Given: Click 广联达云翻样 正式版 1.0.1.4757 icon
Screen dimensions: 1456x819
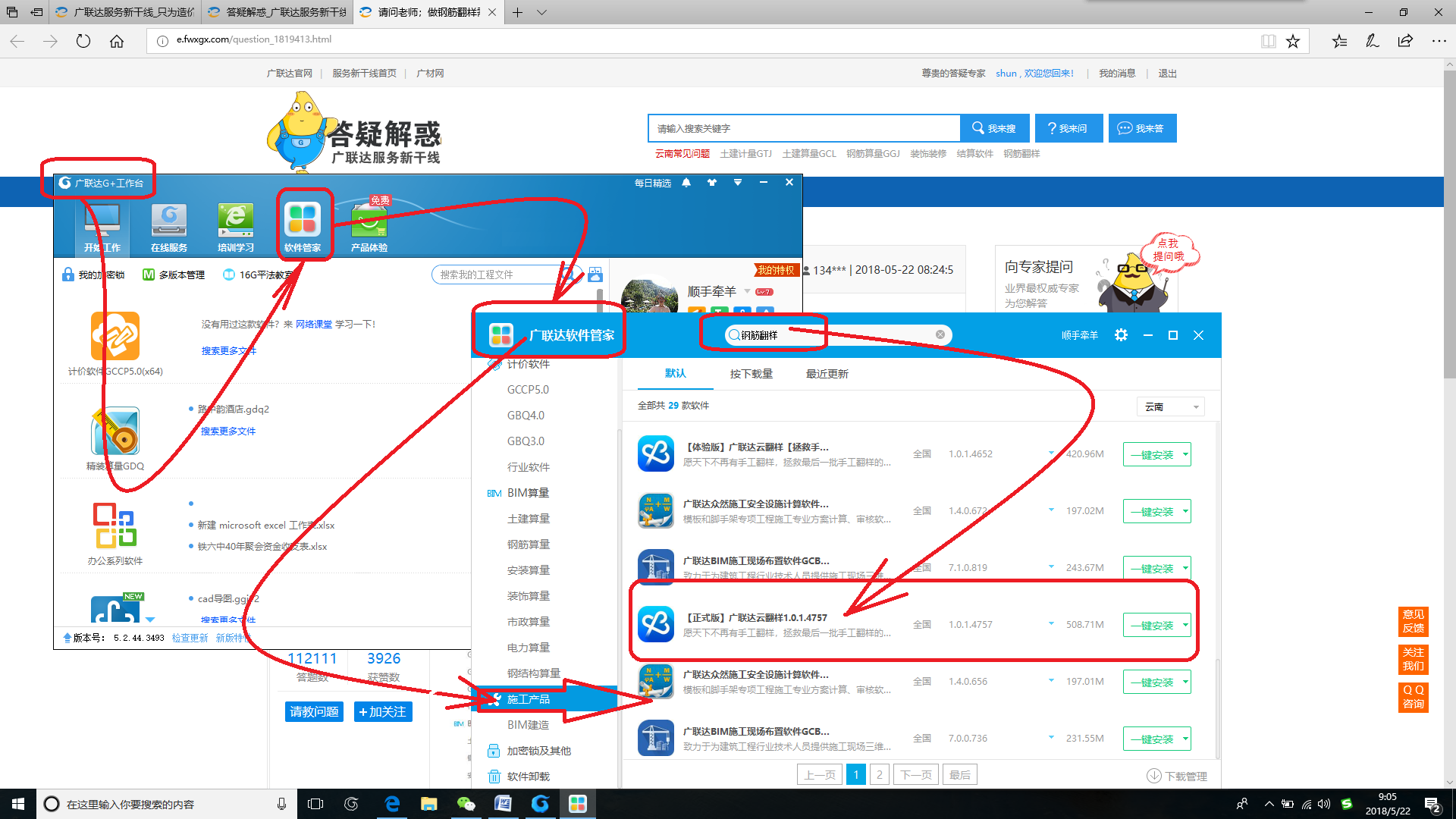Looking at the screenshot, I should click(x=656, y=624).
